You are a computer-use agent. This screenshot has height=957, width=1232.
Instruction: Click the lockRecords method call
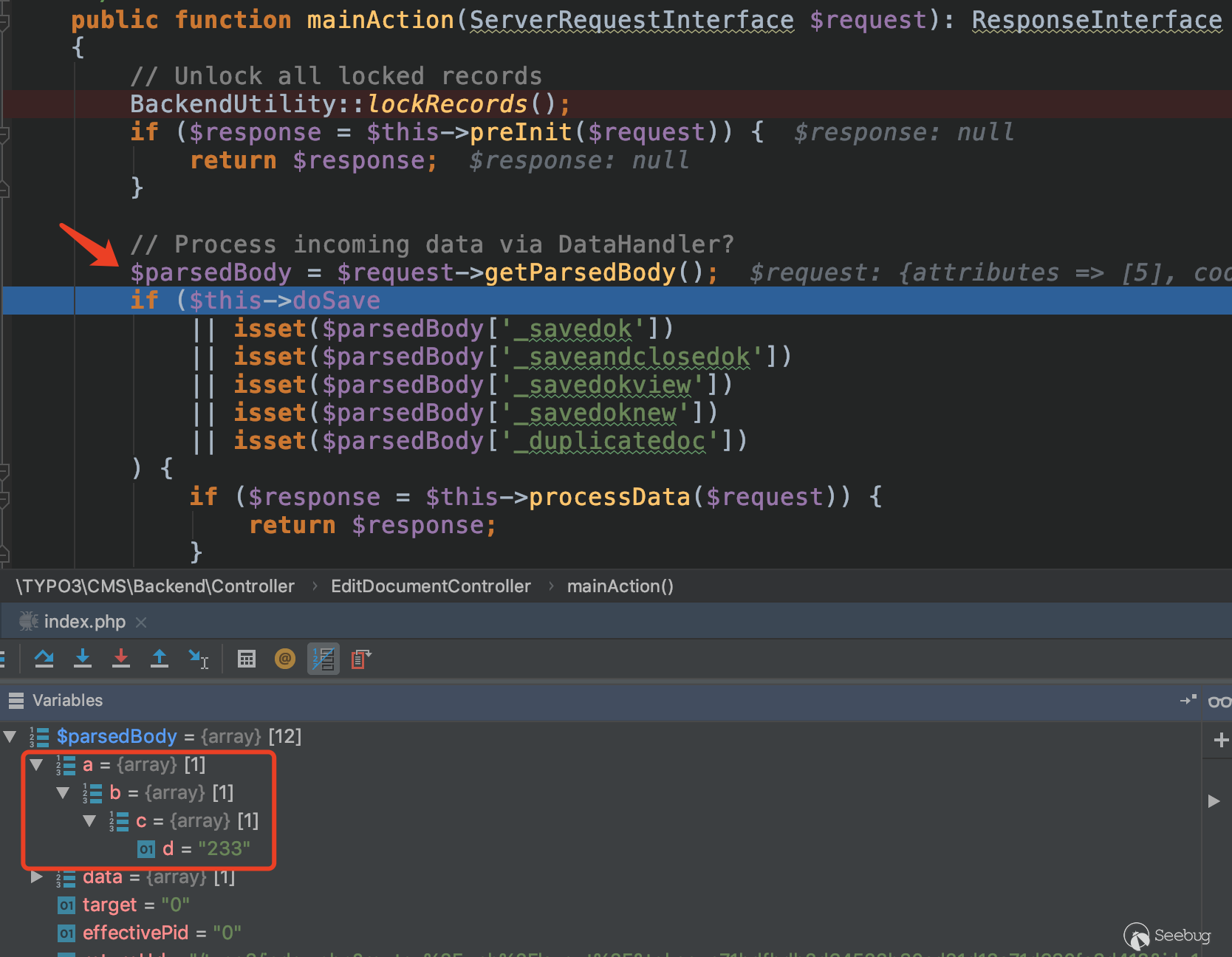pos(448,104)
